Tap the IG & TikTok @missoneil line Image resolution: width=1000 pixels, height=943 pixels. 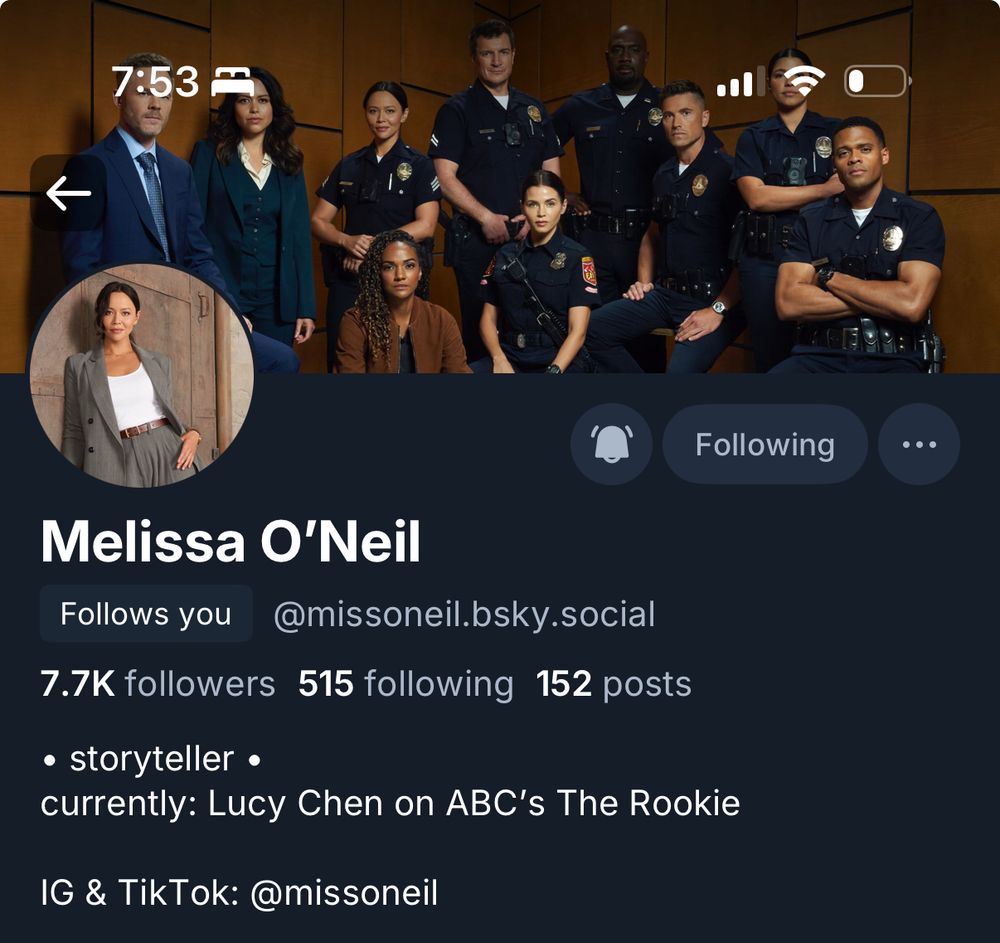click(239, 892)
